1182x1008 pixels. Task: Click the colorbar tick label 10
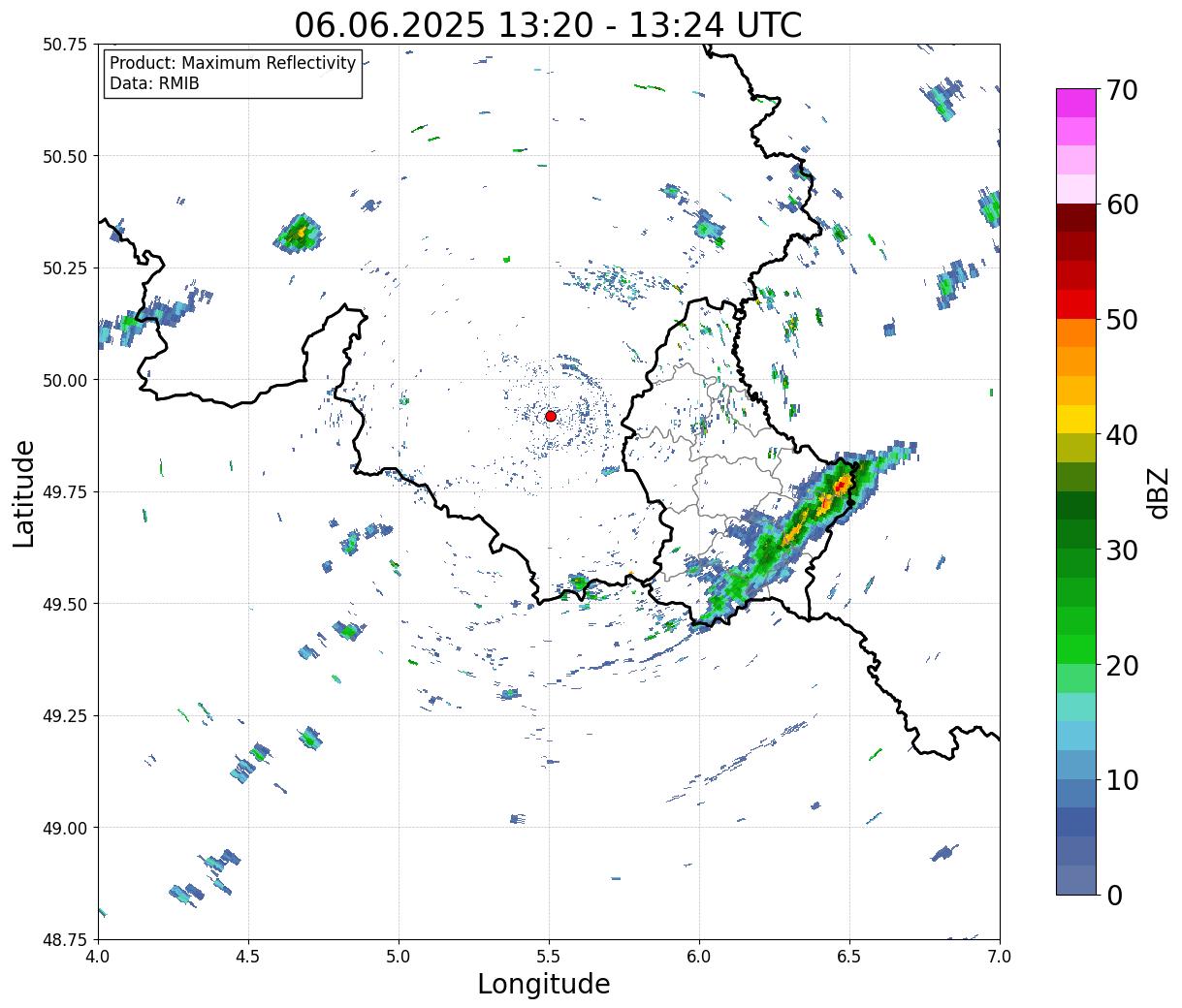coord(1123,780)
